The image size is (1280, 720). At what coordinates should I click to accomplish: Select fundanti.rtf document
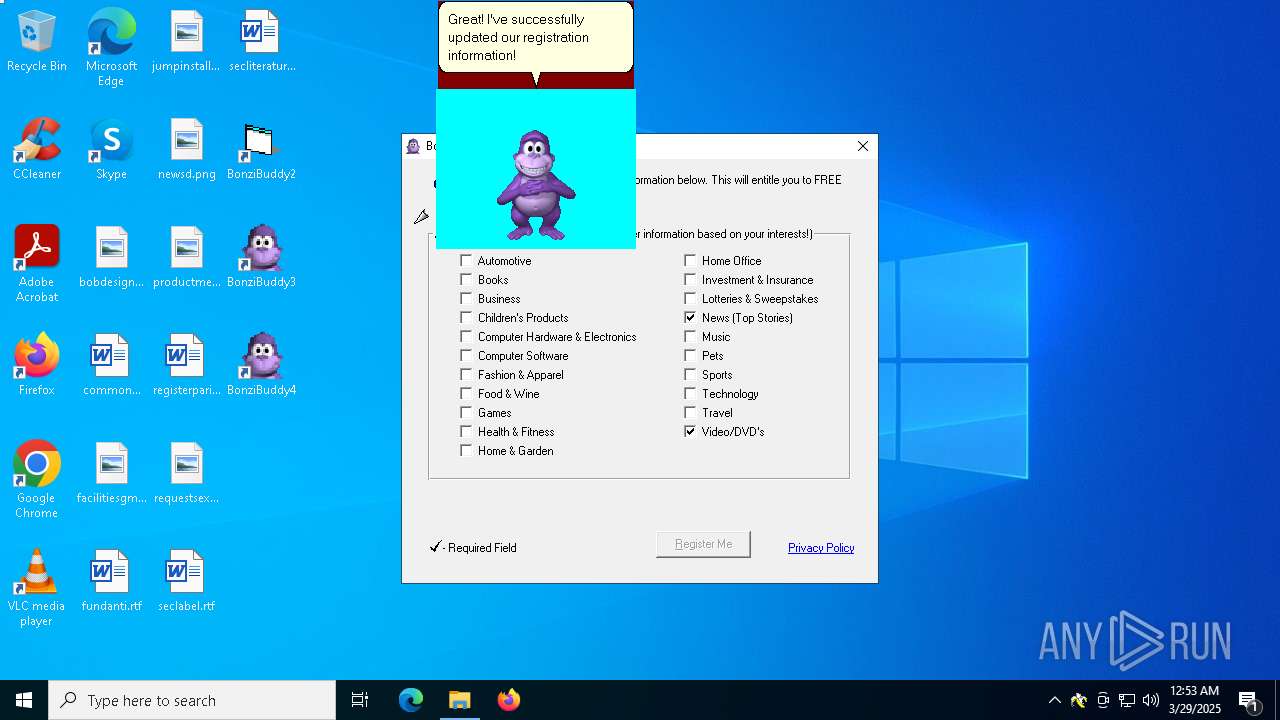point(111,582)
